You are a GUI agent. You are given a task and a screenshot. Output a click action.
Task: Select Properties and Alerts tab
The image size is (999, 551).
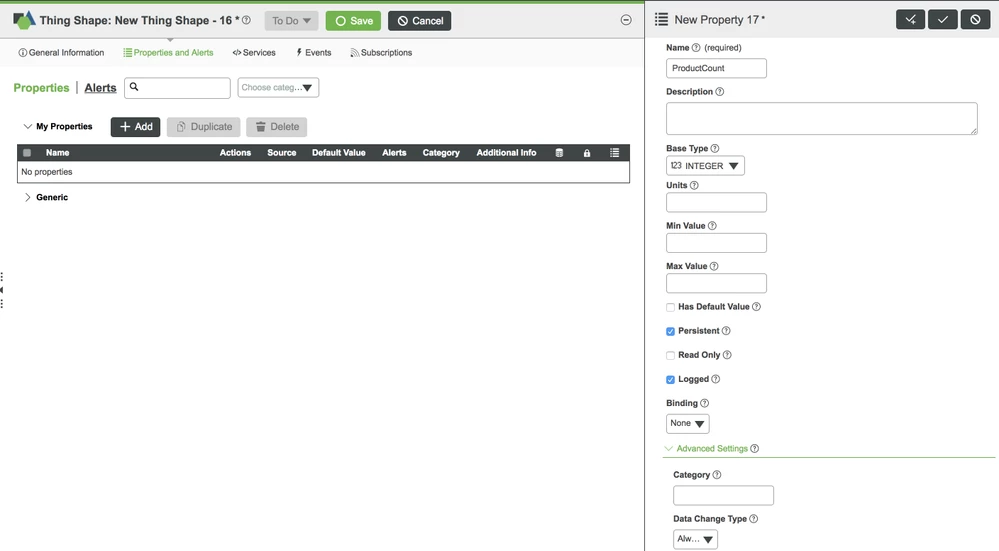tap(168, 53)
